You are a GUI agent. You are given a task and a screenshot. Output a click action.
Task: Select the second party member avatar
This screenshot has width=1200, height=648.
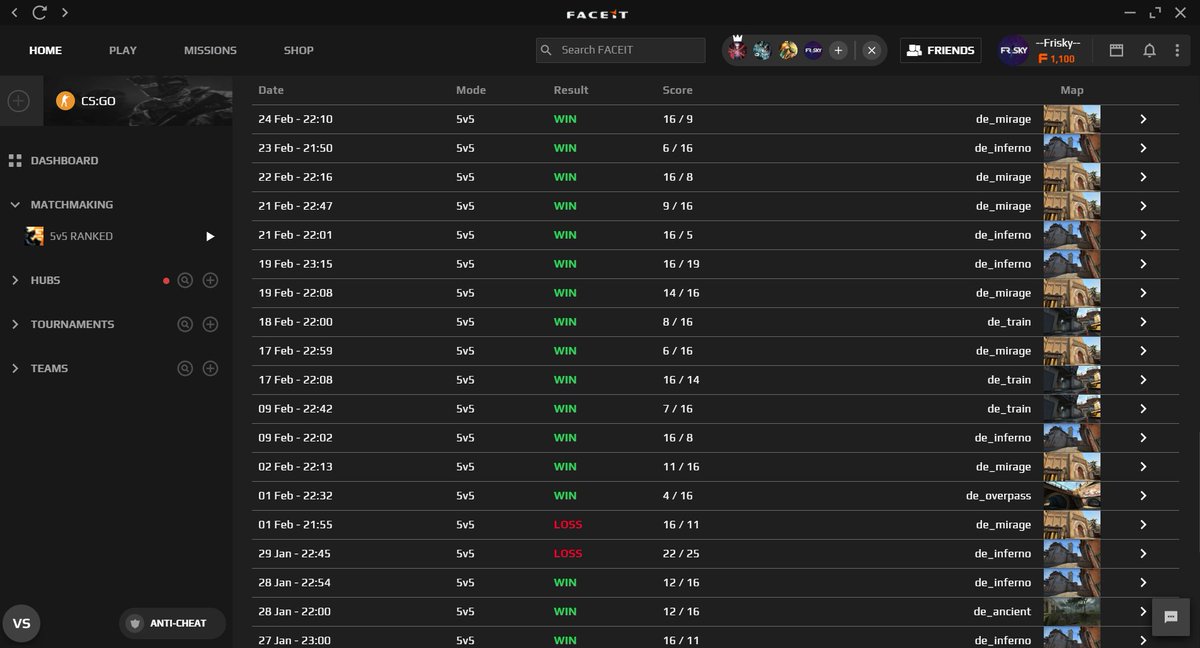click(x=763, y=50)
